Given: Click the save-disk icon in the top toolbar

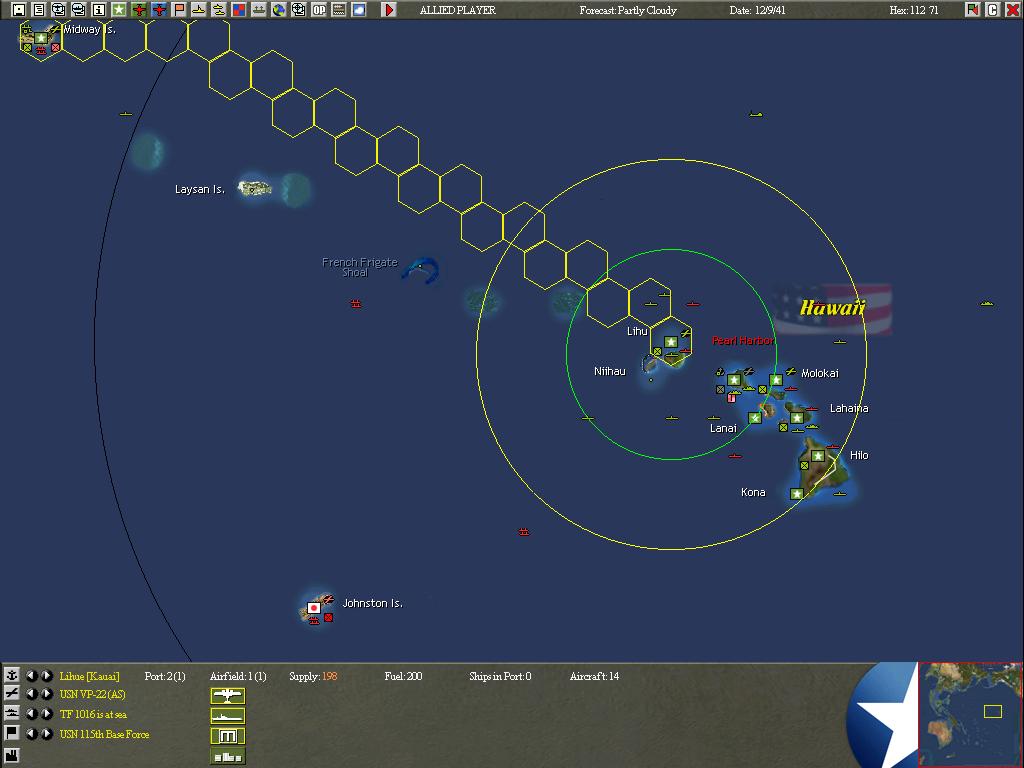Looking at the screenshot, I should coord(19,10).
